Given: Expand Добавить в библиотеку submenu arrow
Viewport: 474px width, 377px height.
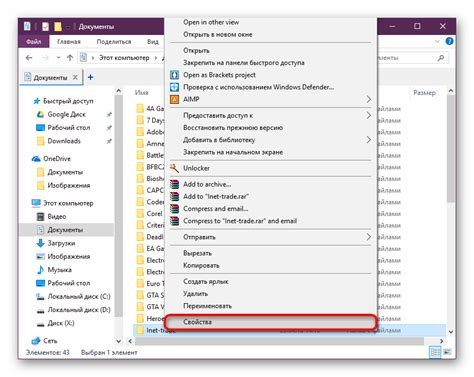Looking at the screenshot, I should click(x=368, y=140).
